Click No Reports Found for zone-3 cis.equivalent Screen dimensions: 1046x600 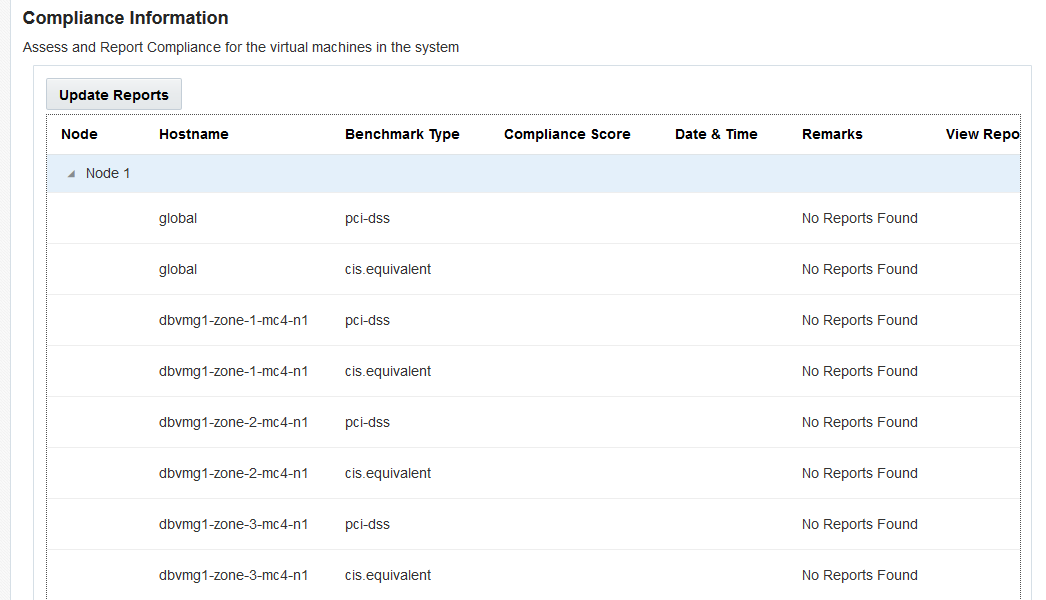(x=859, y=575)
